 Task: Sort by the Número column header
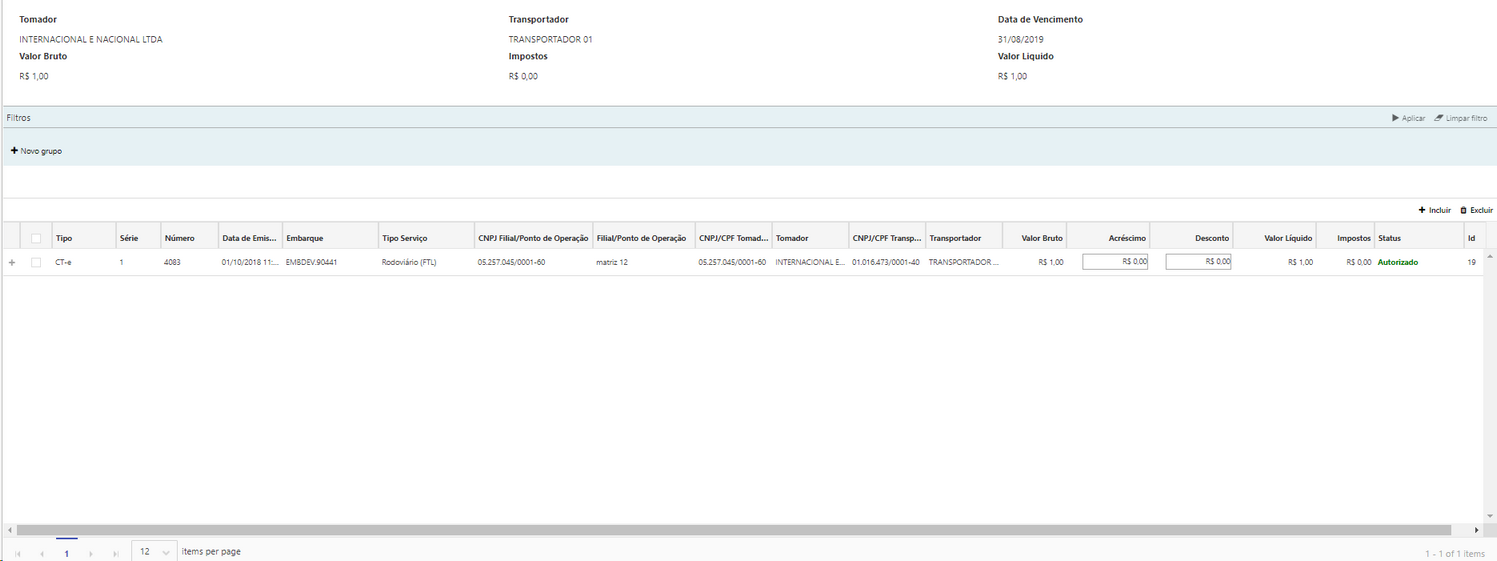[180, 238]
